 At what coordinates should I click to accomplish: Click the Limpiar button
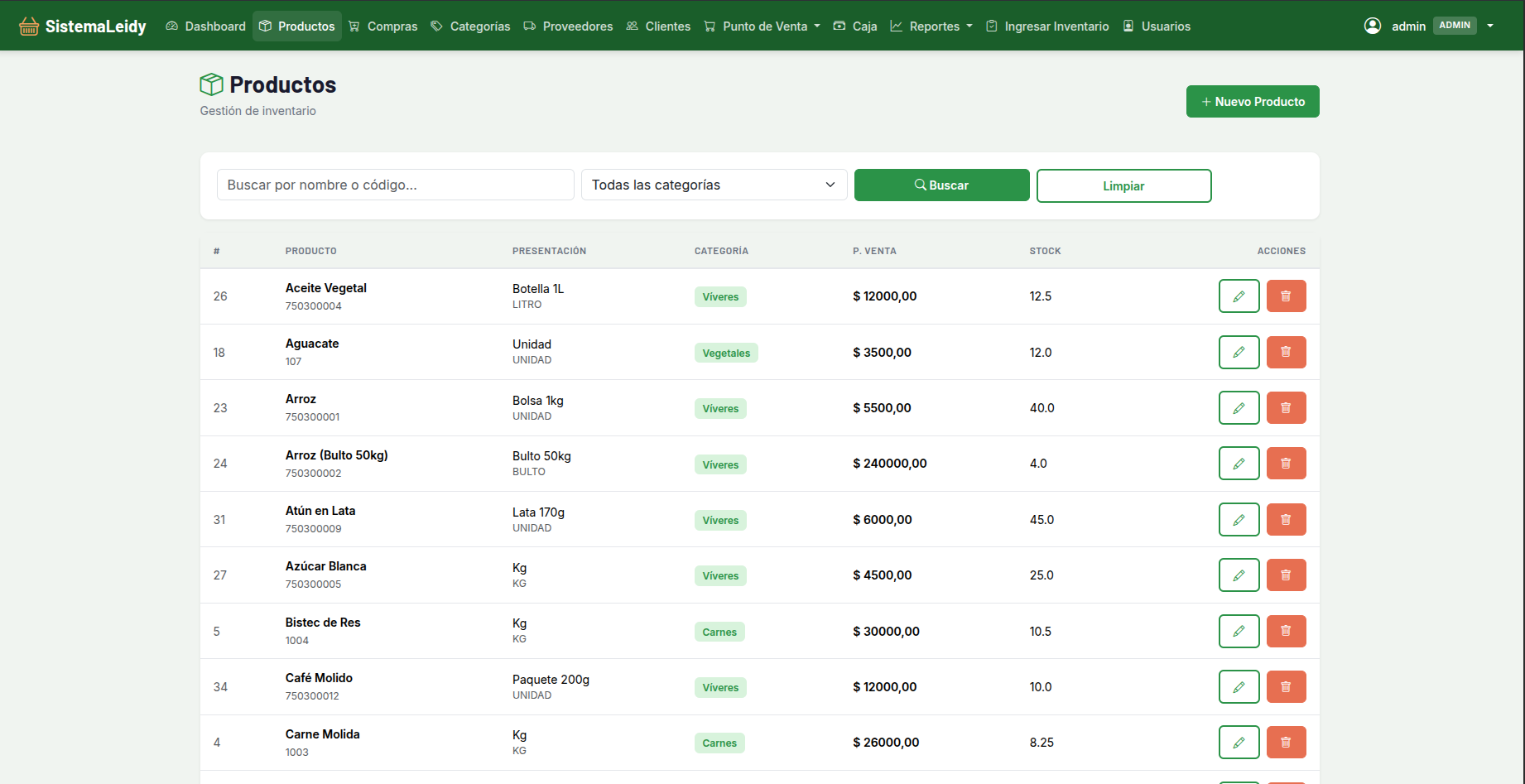[1123, 185]
